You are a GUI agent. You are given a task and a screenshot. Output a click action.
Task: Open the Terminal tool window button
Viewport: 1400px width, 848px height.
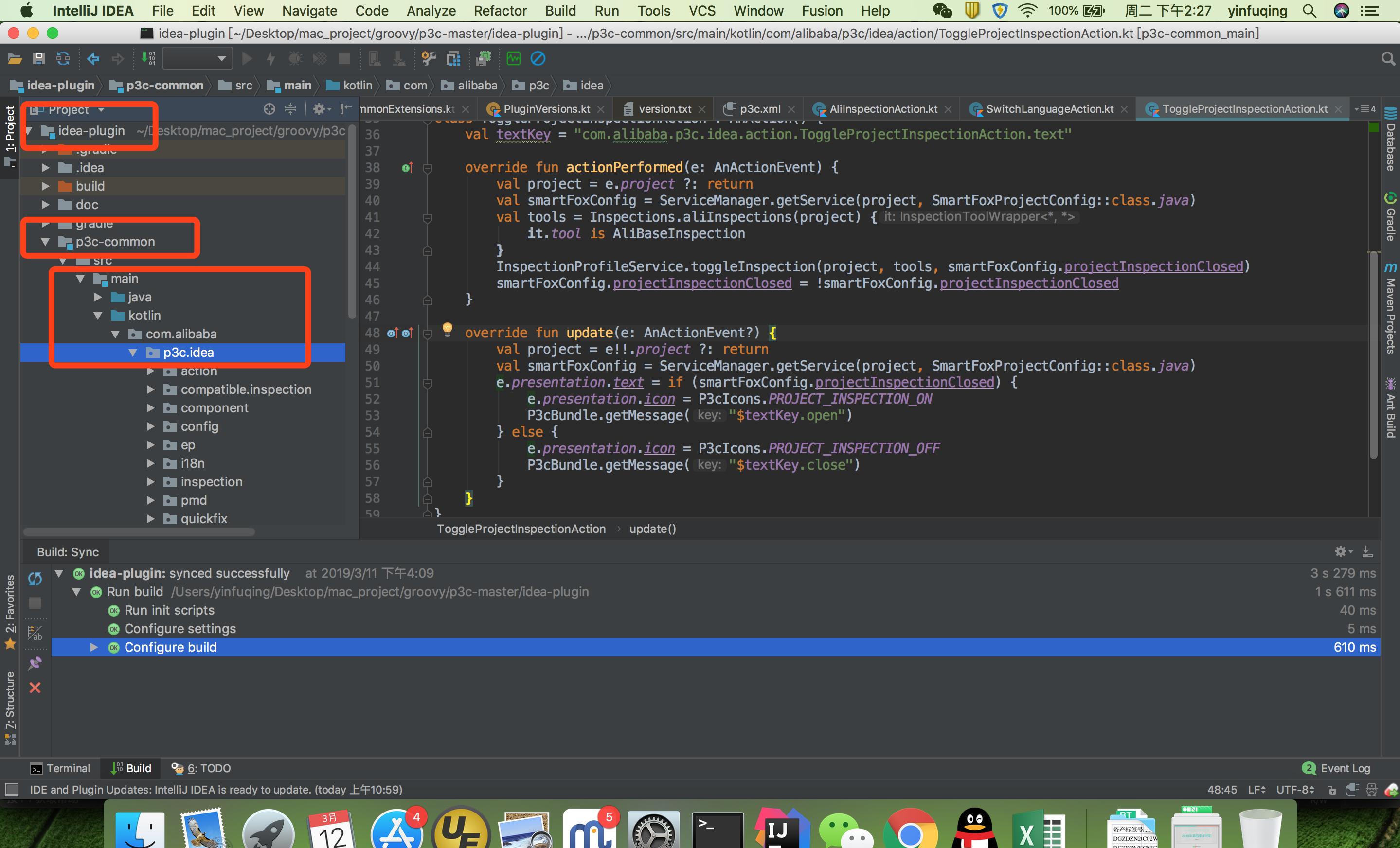60,768
